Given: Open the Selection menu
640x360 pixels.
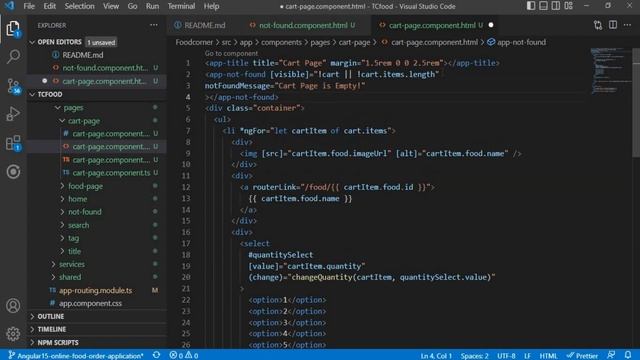Looking at the screenshot, I should [79, 6].
